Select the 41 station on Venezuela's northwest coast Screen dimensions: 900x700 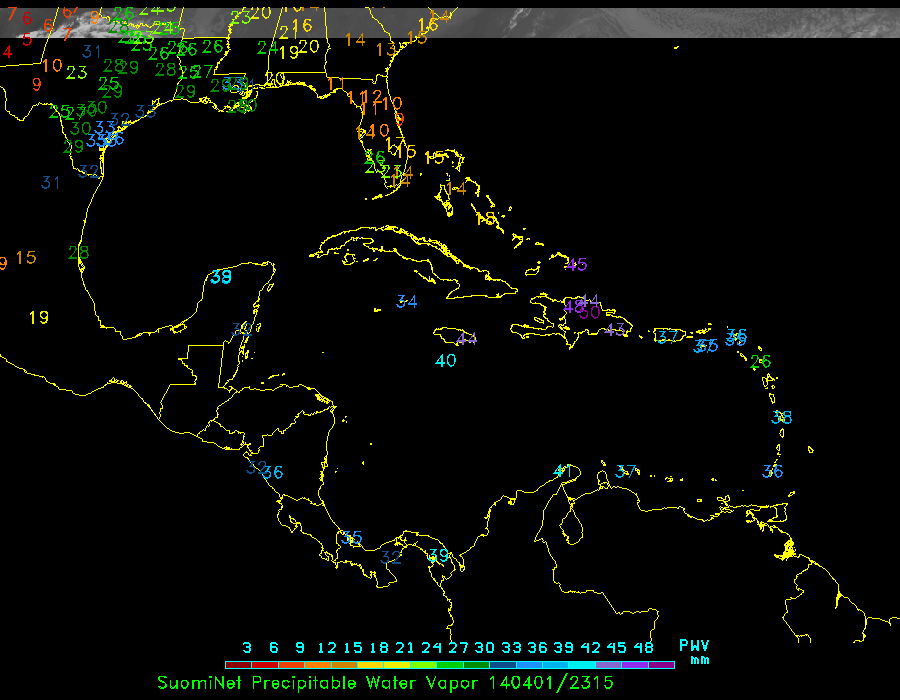564,470
